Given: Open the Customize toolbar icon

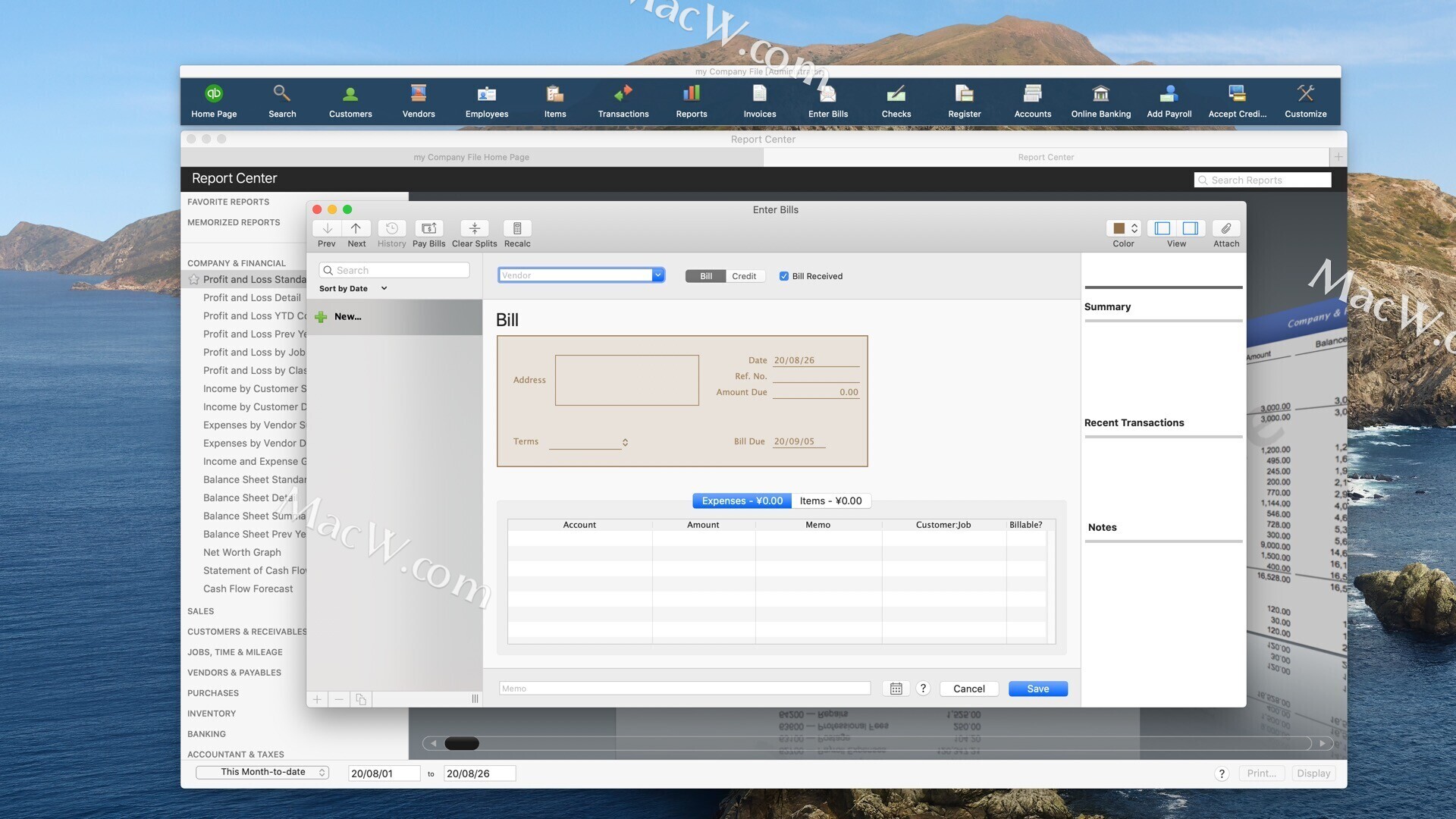Looking at the screenshot, I should click(x=1306, y=101).
